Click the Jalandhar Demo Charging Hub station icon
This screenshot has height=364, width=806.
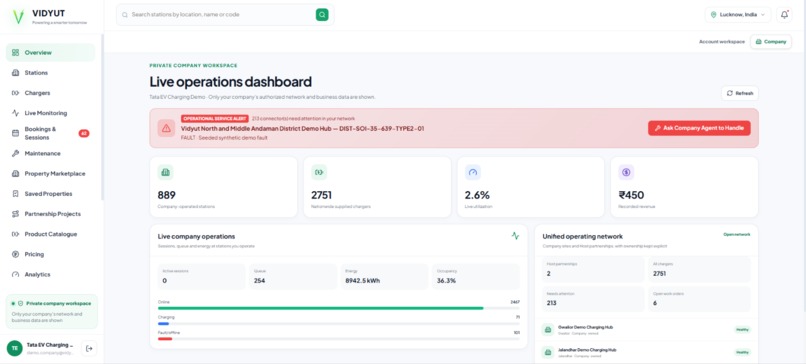[x=548, y=352]
